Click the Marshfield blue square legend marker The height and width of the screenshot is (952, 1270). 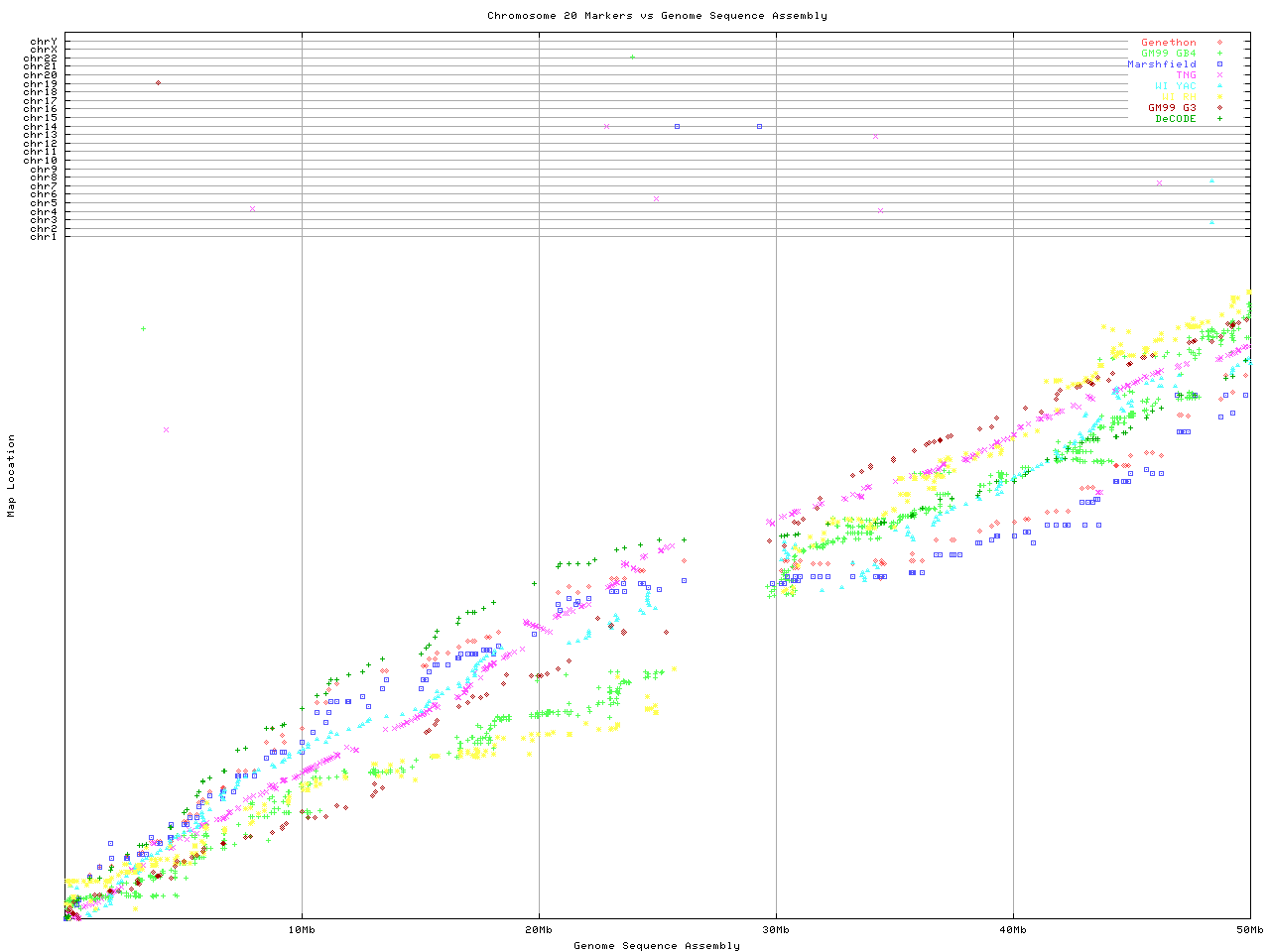click(x=1219, y=64)
